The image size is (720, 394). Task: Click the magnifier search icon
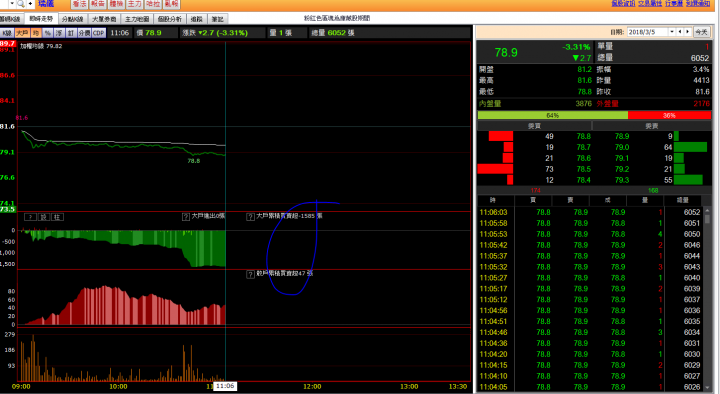click(x=21, y=4)
